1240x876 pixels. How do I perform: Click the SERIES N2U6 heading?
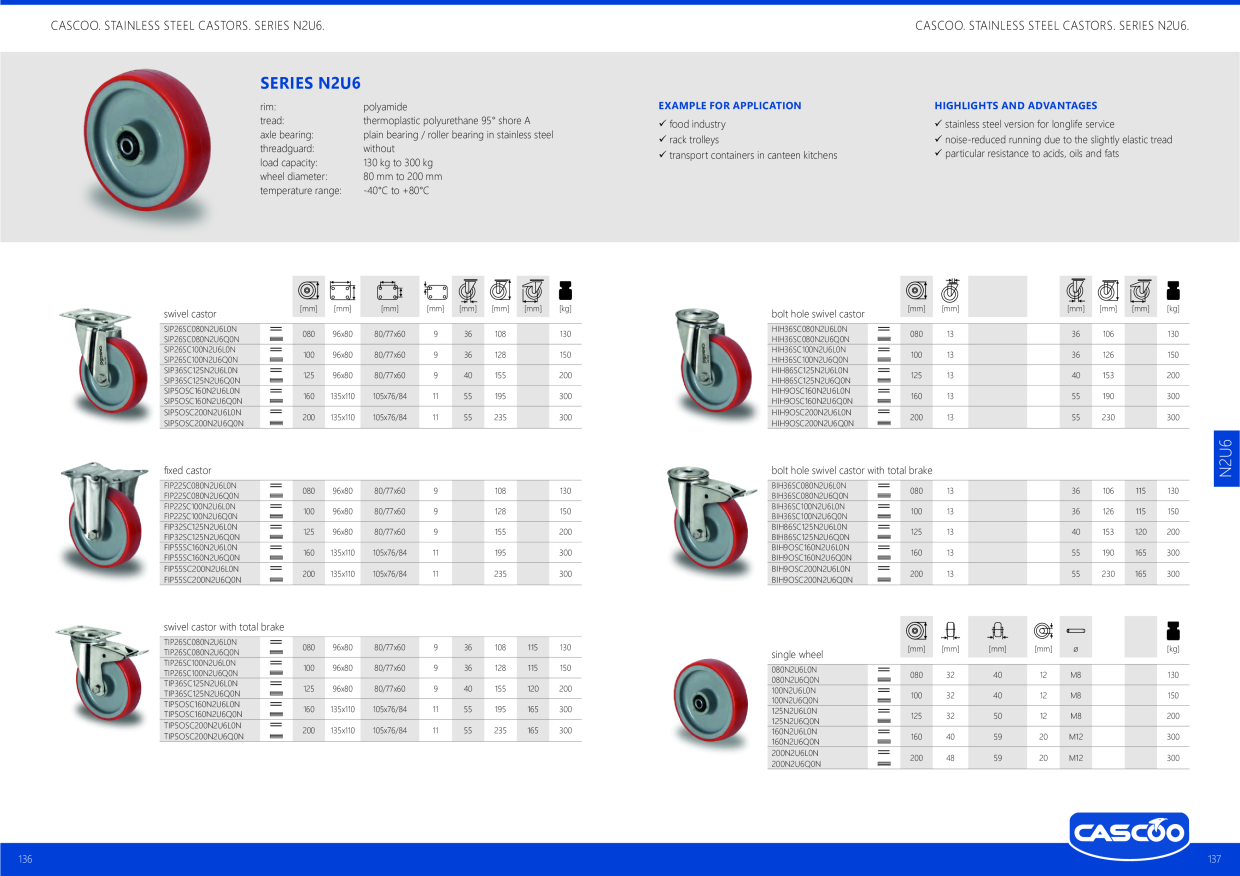tap(310, 83)
